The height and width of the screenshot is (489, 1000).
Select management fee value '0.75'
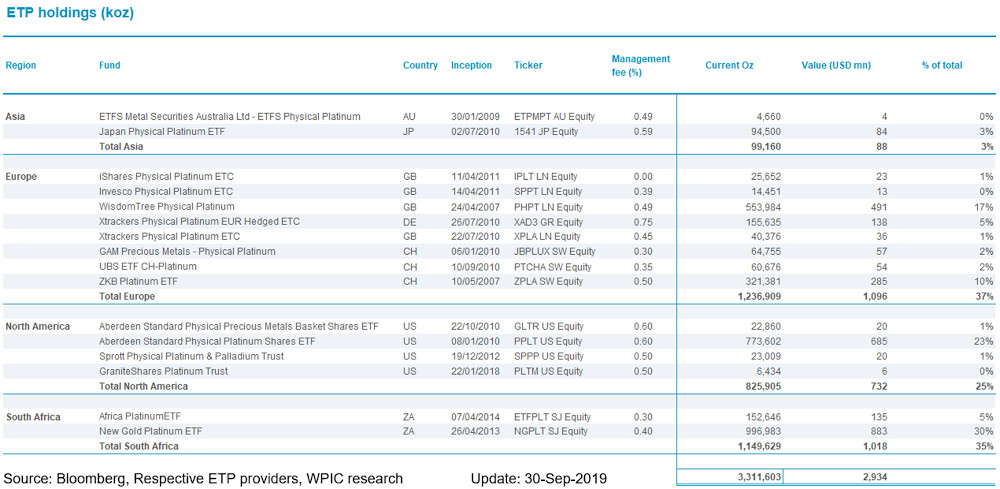coord(644,222)
